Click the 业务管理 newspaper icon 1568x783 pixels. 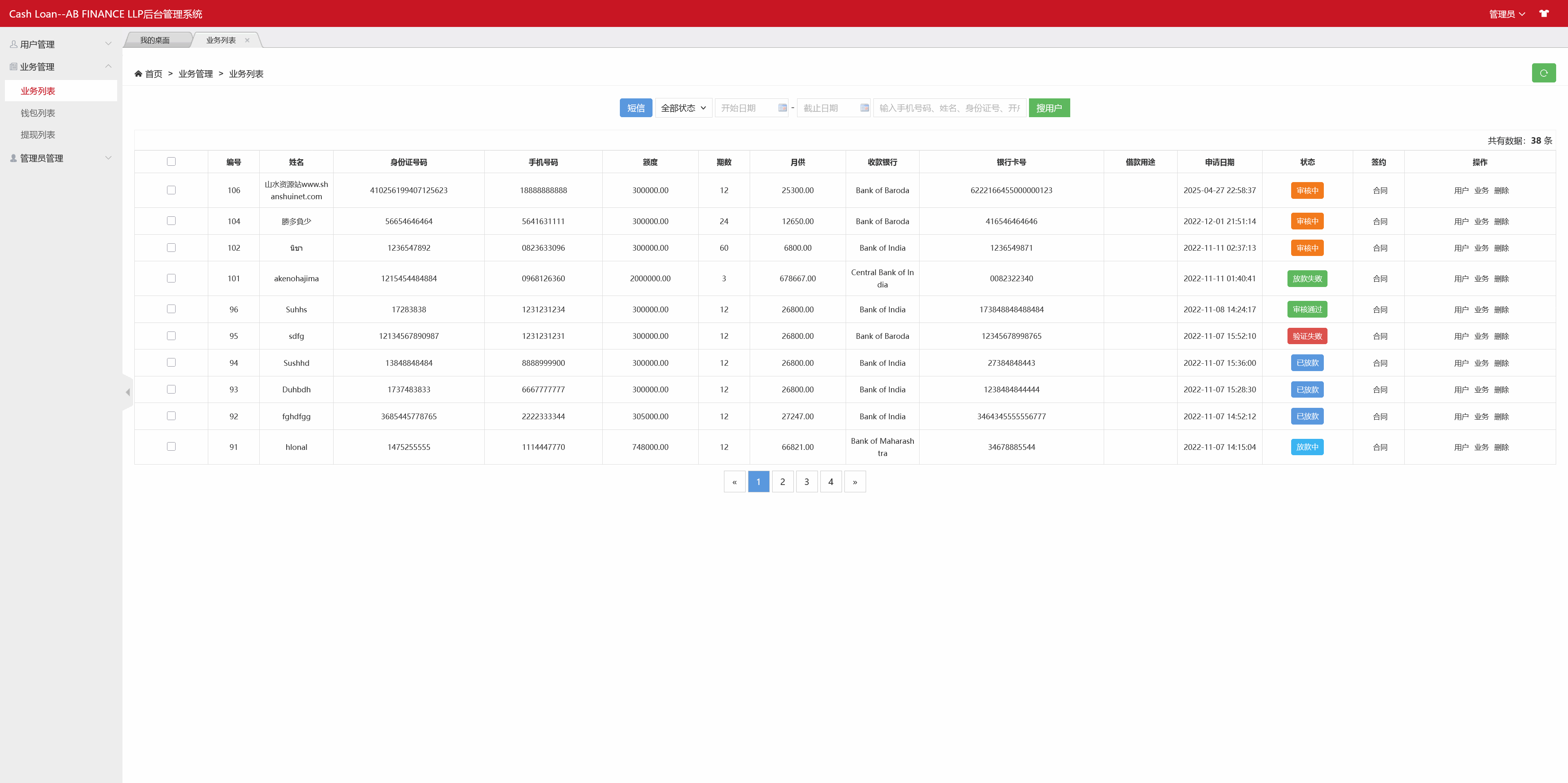coord(13,66)
